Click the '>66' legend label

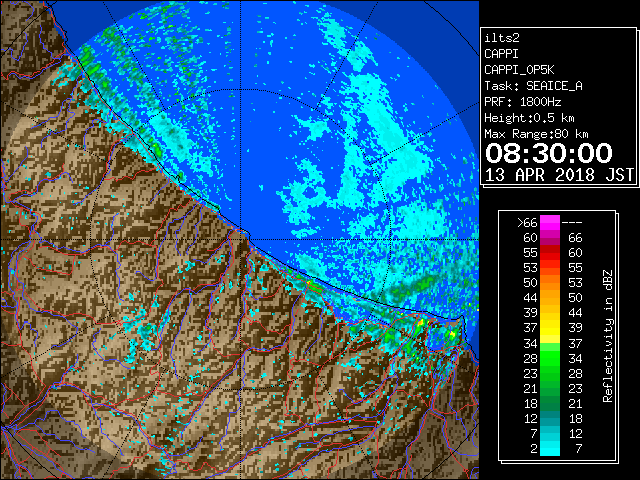click(x=527, y=223)
